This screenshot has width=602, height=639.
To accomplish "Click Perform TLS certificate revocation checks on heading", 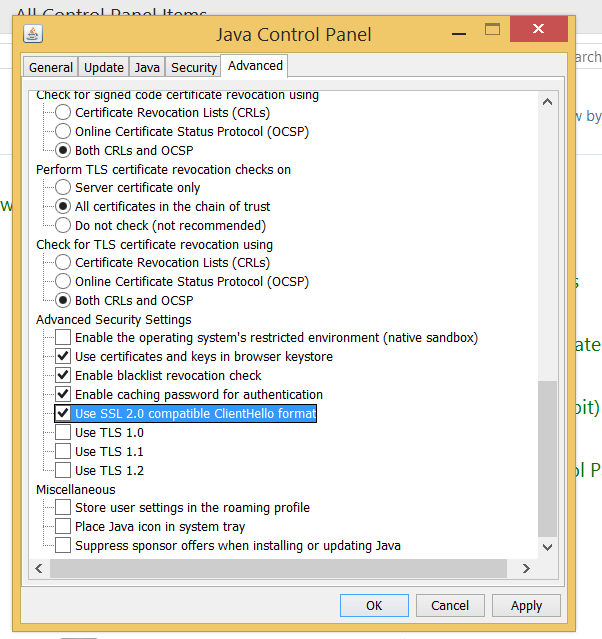I will (x=163, y=170).
